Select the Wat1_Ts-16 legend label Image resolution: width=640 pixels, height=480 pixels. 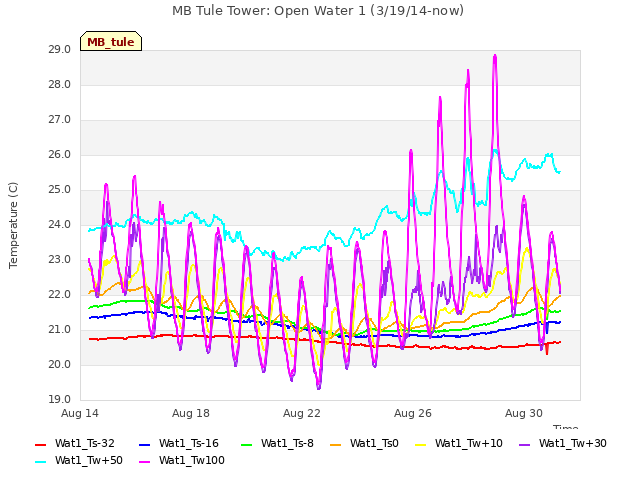click(189, 443)
